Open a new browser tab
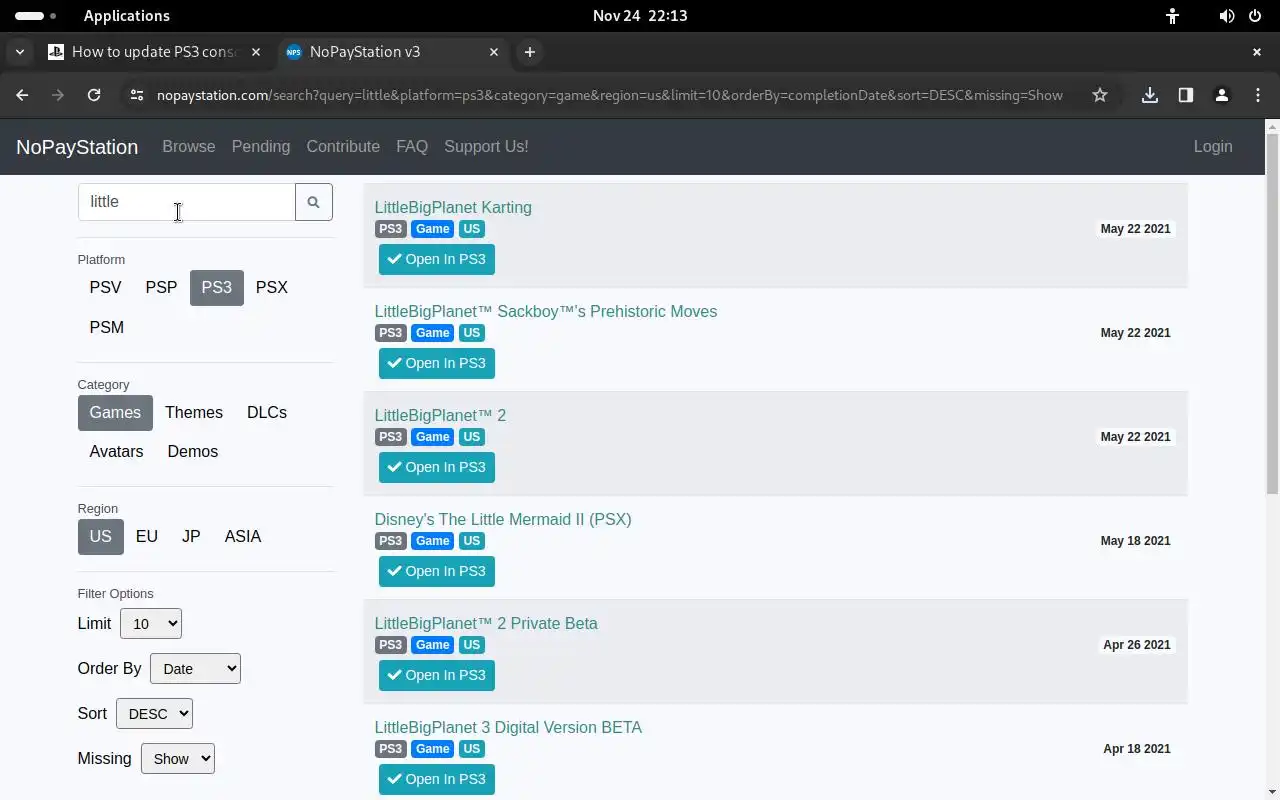Image resolution: width=1280 pixels, height=800 pixels. point(530,52)
